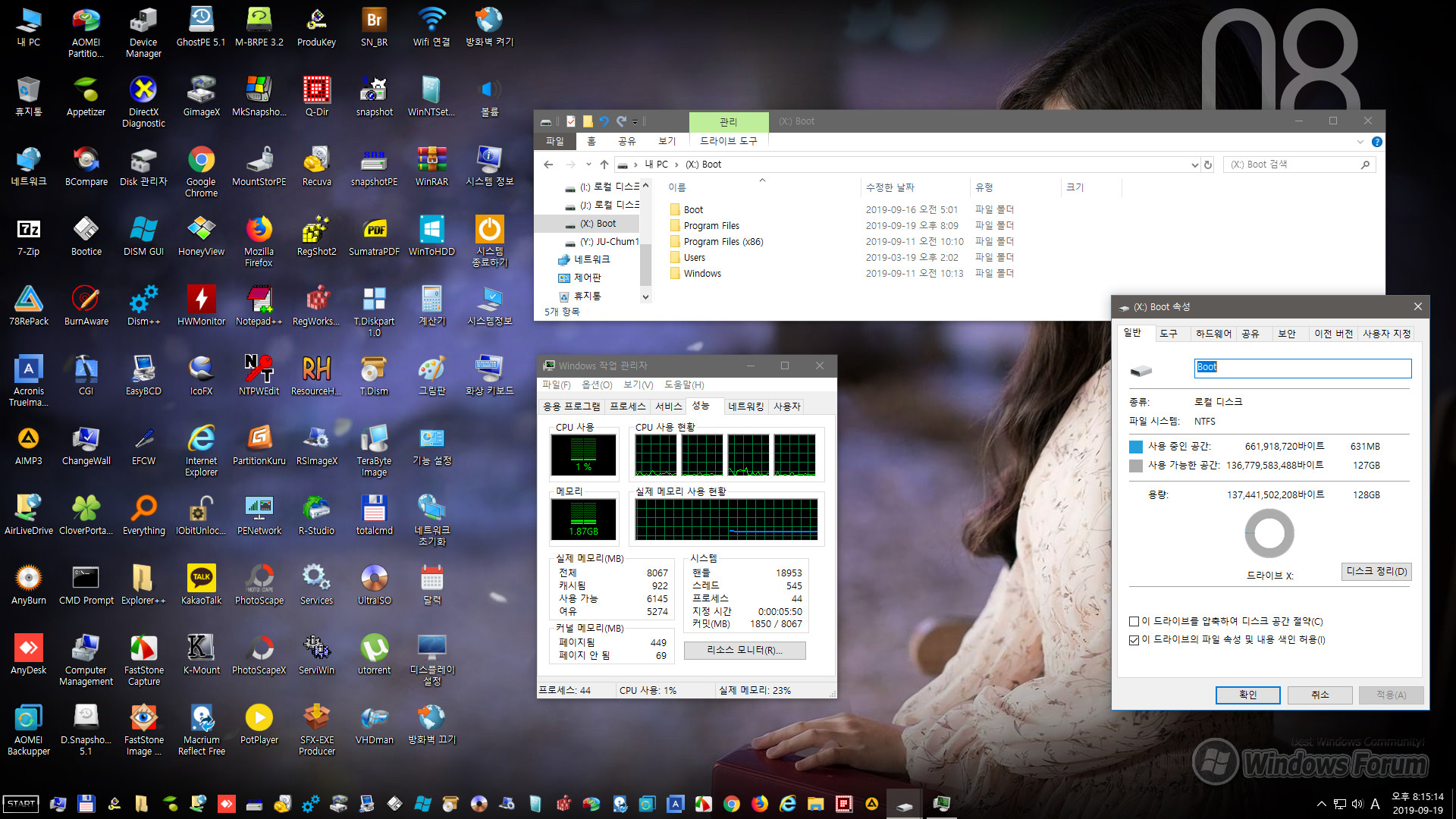Select Windows folder in Explorer list

pos(701,274)
